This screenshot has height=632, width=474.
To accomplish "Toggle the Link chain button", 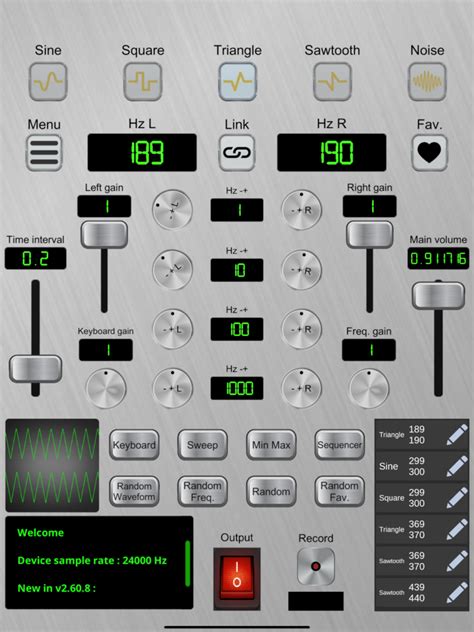I will [237, 153].
